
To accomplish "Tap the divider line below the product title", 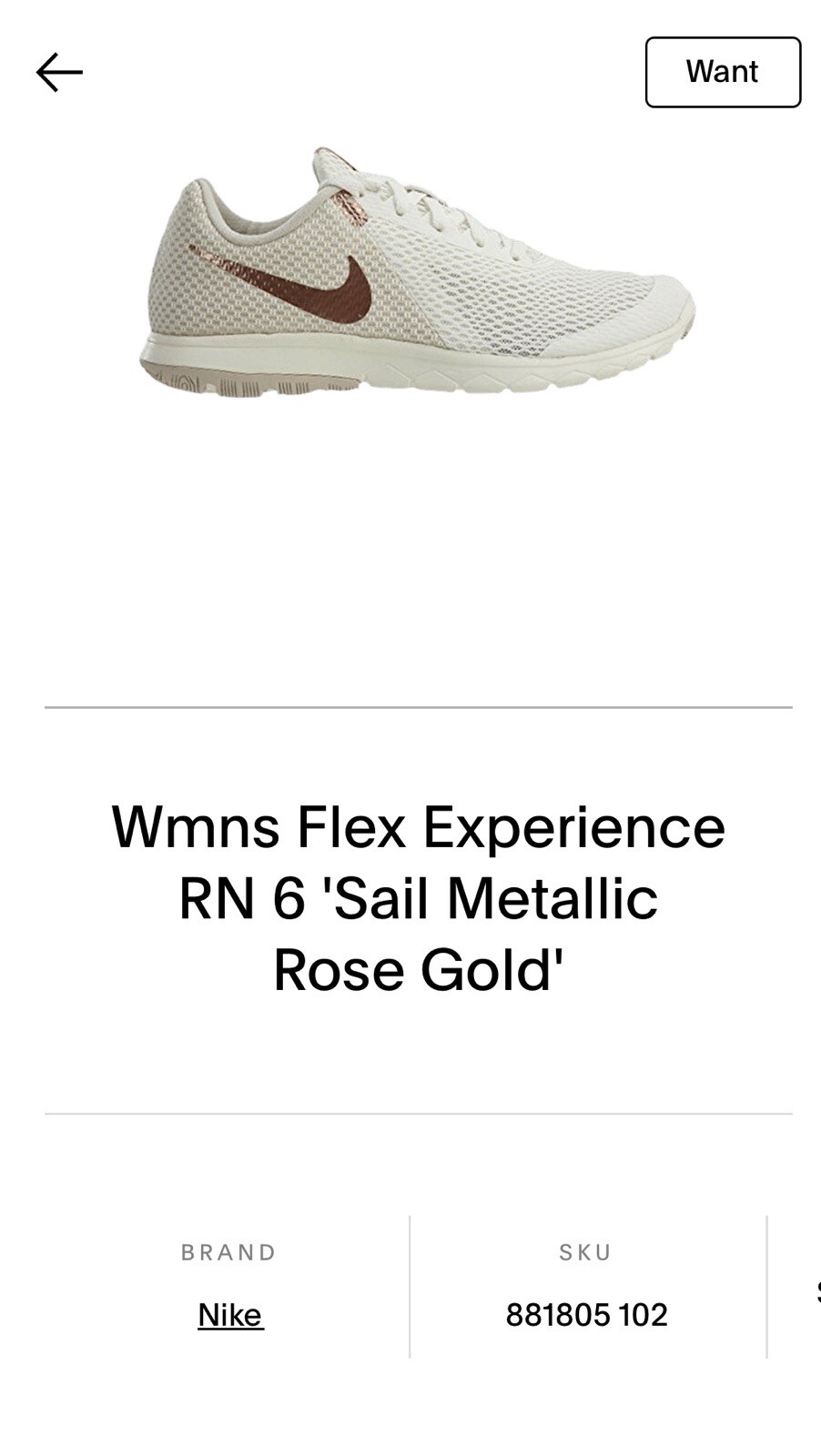I will pyautogui.click(x=419, y=1113).
